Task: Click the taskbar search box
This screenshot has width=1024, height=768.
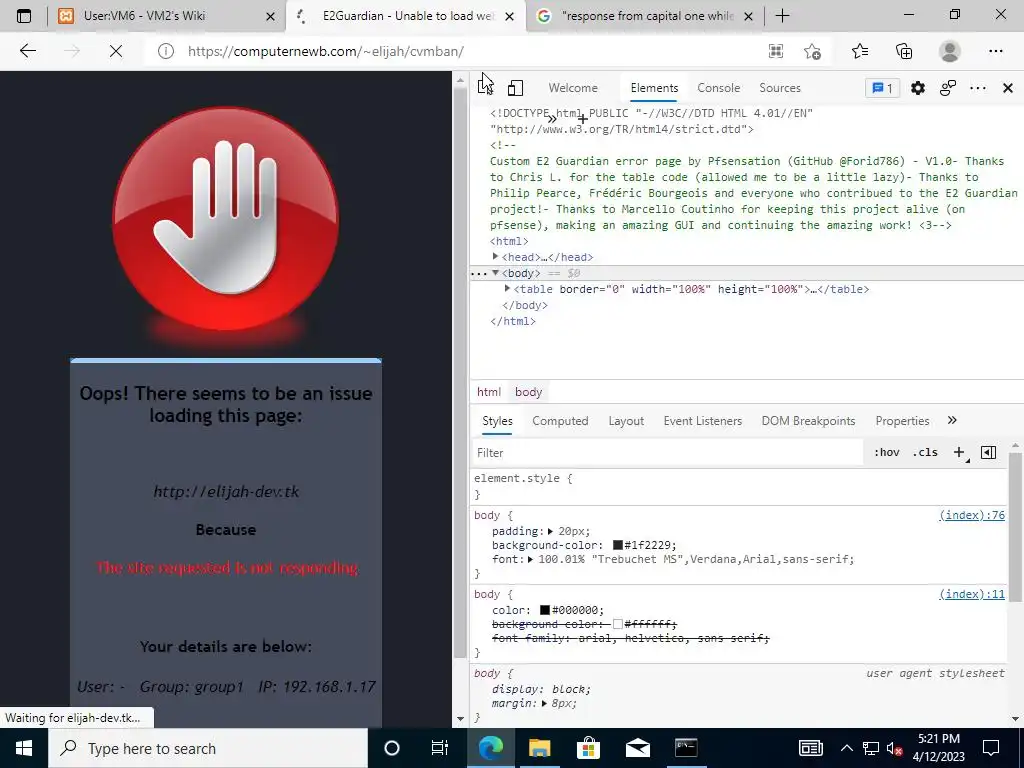Action: (x=208, y=748)
